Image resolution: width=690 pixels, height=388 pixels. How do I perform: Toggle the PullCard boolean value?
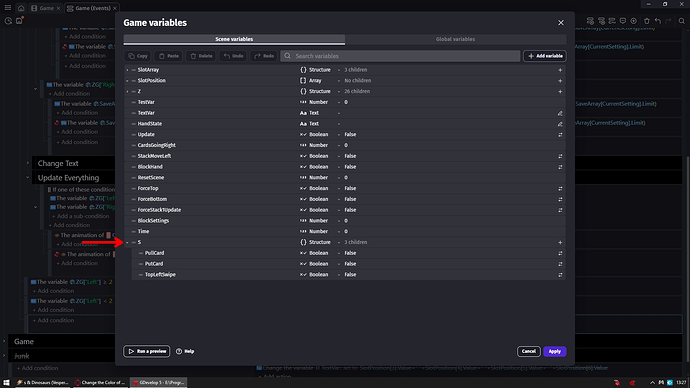560,253
